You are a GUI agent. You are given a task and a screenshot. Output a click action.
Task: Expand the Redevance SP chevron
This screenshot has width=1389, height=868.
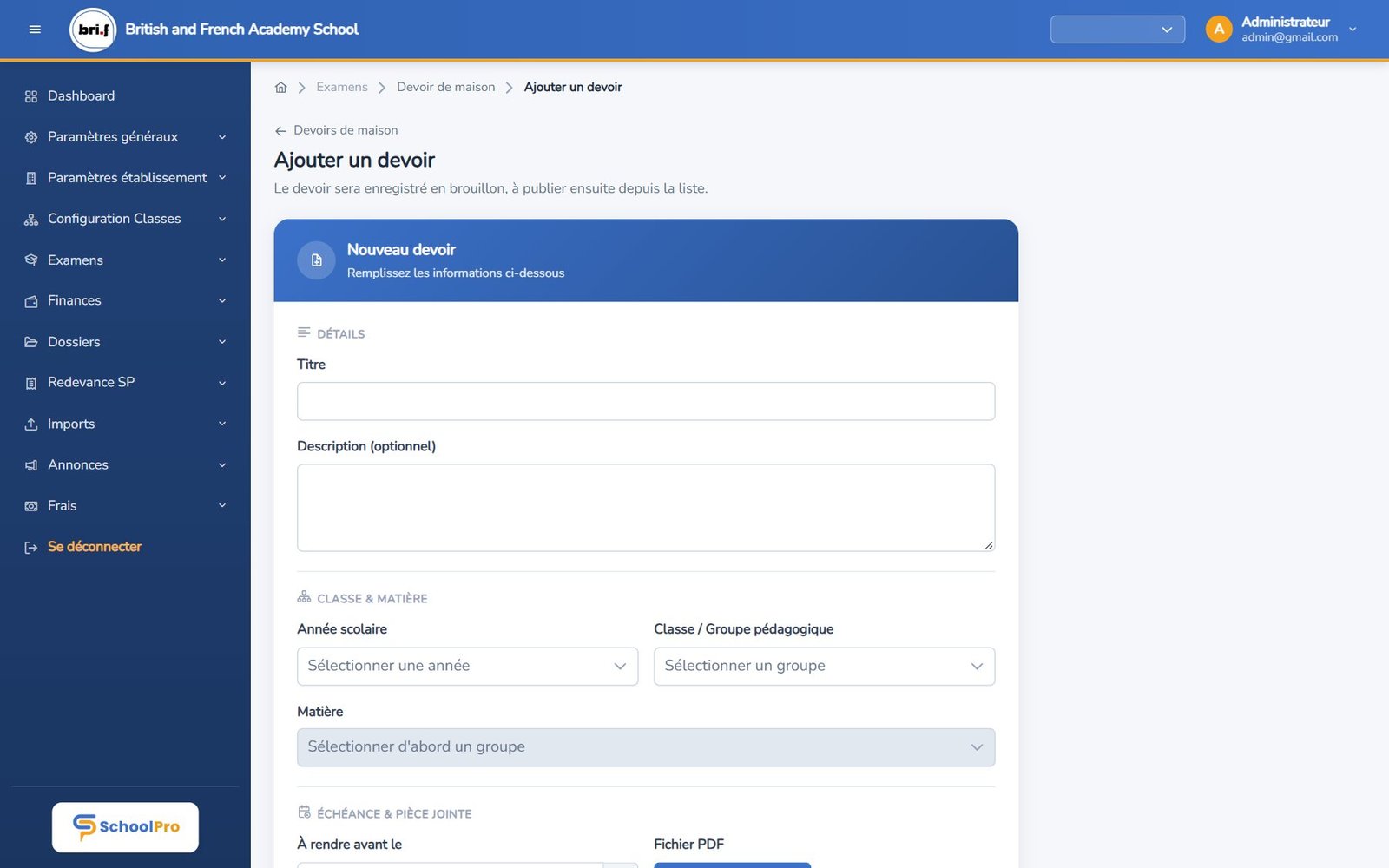coord(222,383)
